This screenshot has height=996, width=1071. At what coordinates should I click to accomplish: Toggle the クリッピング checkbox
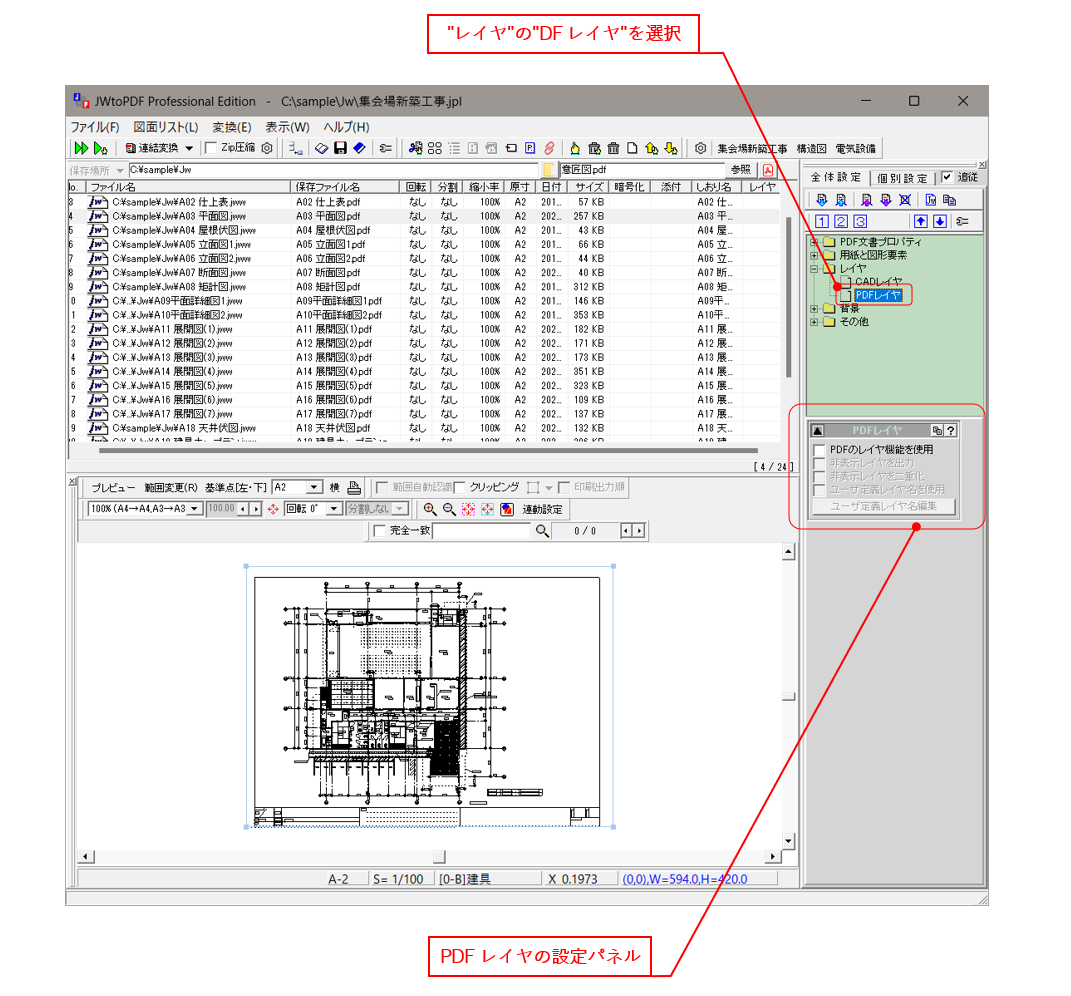(460, 488)
